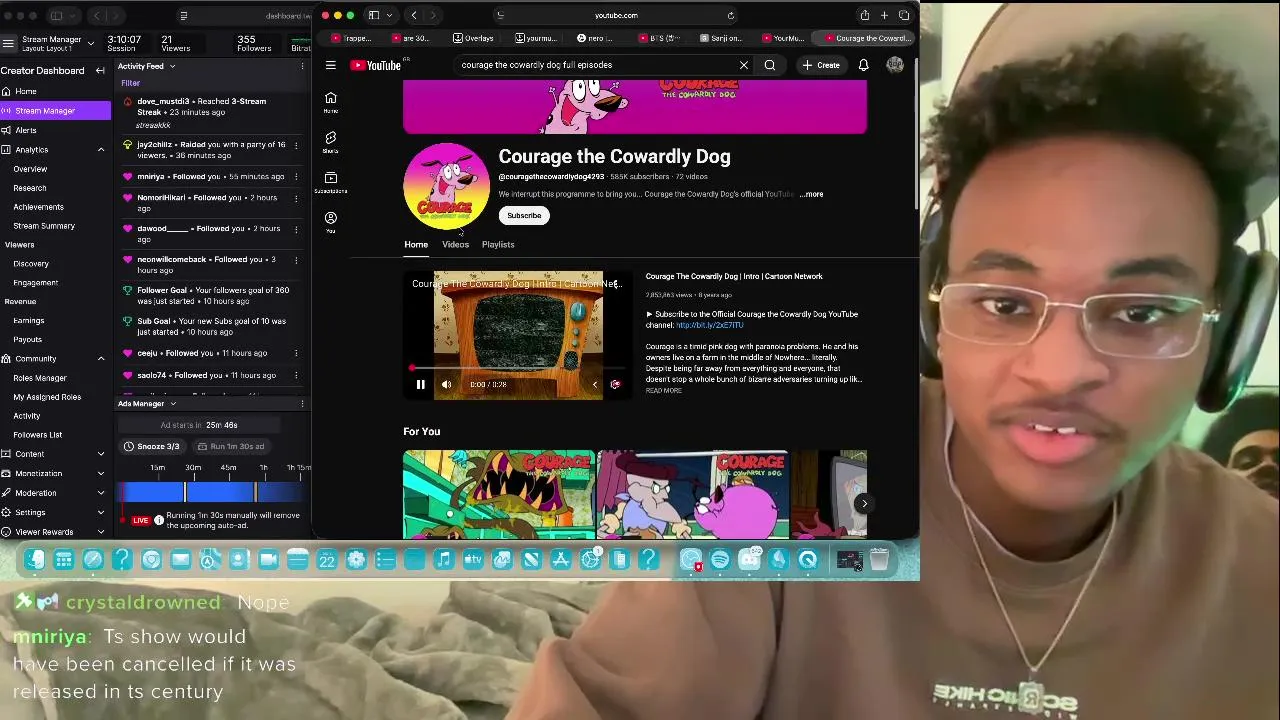
Task: Click Snooze 3/3 ad button
Action: pyautogui.click(x=152, y=446)
